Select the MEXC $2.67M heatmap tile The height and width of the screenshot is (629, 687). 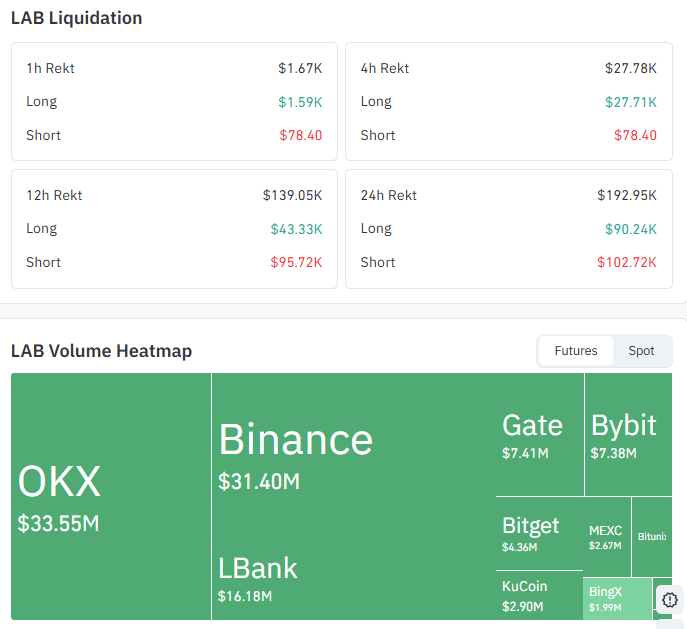coord(607,537)
